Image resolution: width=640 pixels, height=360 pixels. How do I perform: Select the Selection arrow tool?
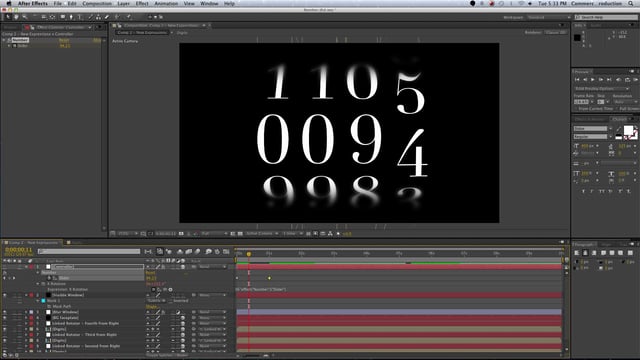point(8,17)
